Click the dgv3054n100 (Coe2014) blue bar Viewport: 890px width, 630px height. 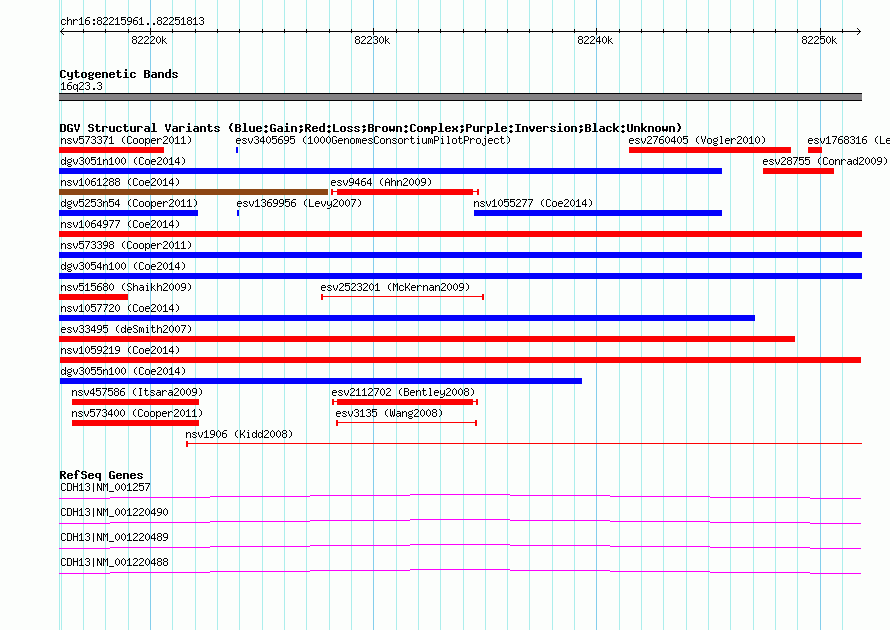pyautogui.click(x=460, y=276)
